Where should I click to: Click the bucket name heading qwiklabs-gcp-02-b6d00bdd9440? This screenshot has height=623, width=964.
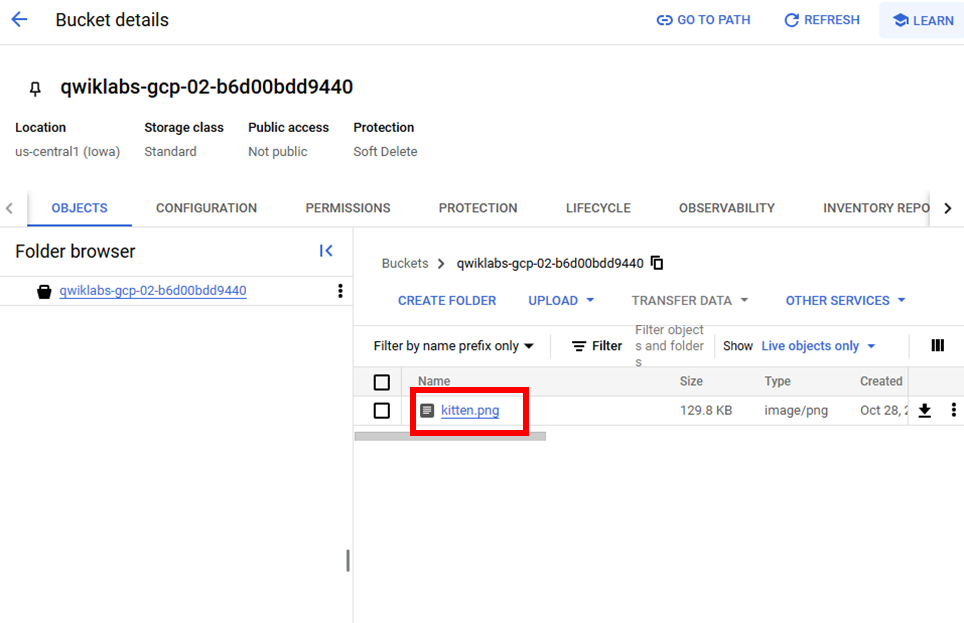pyautogui.click(x=207, y=87)
